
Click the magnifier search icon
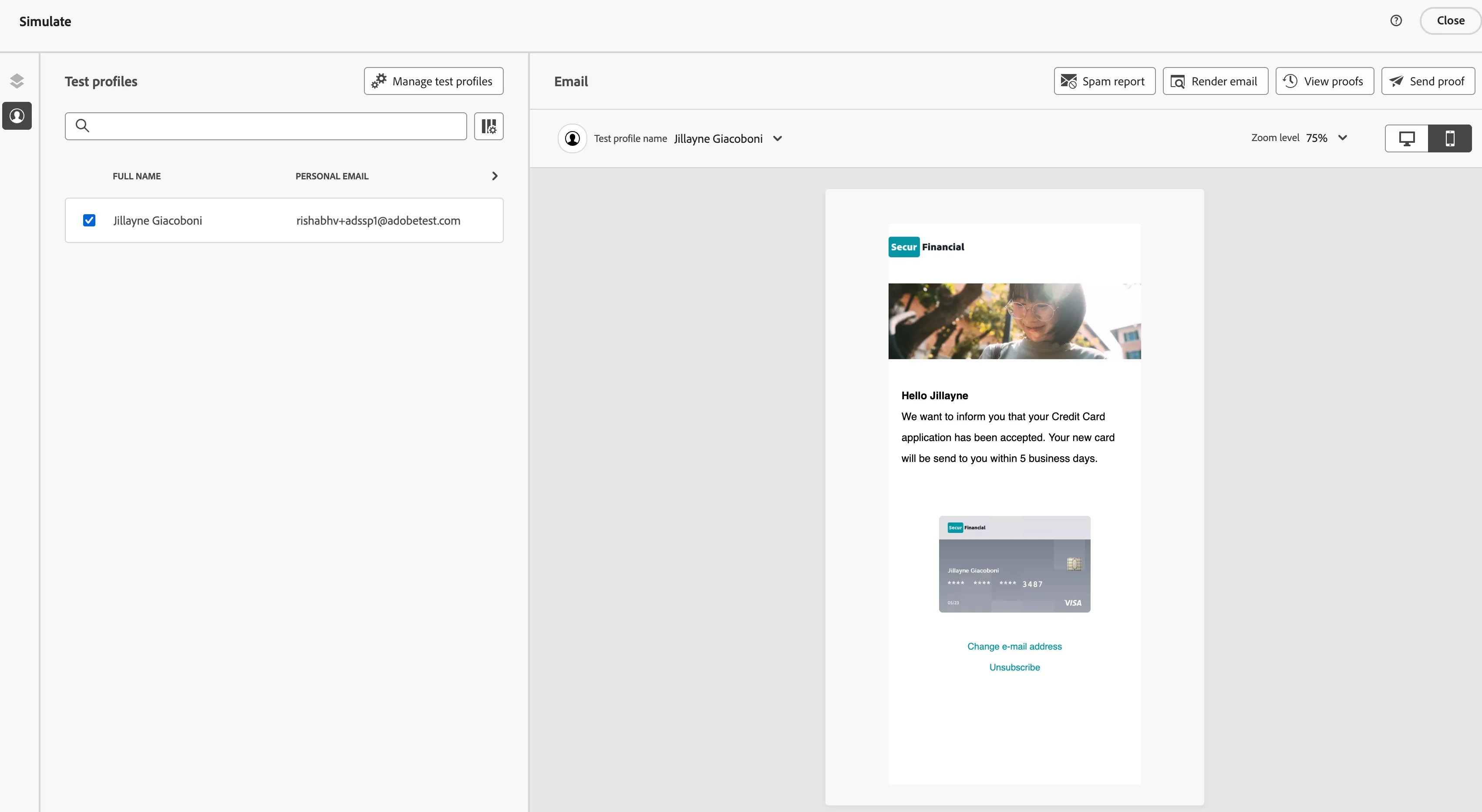(82, 125)
